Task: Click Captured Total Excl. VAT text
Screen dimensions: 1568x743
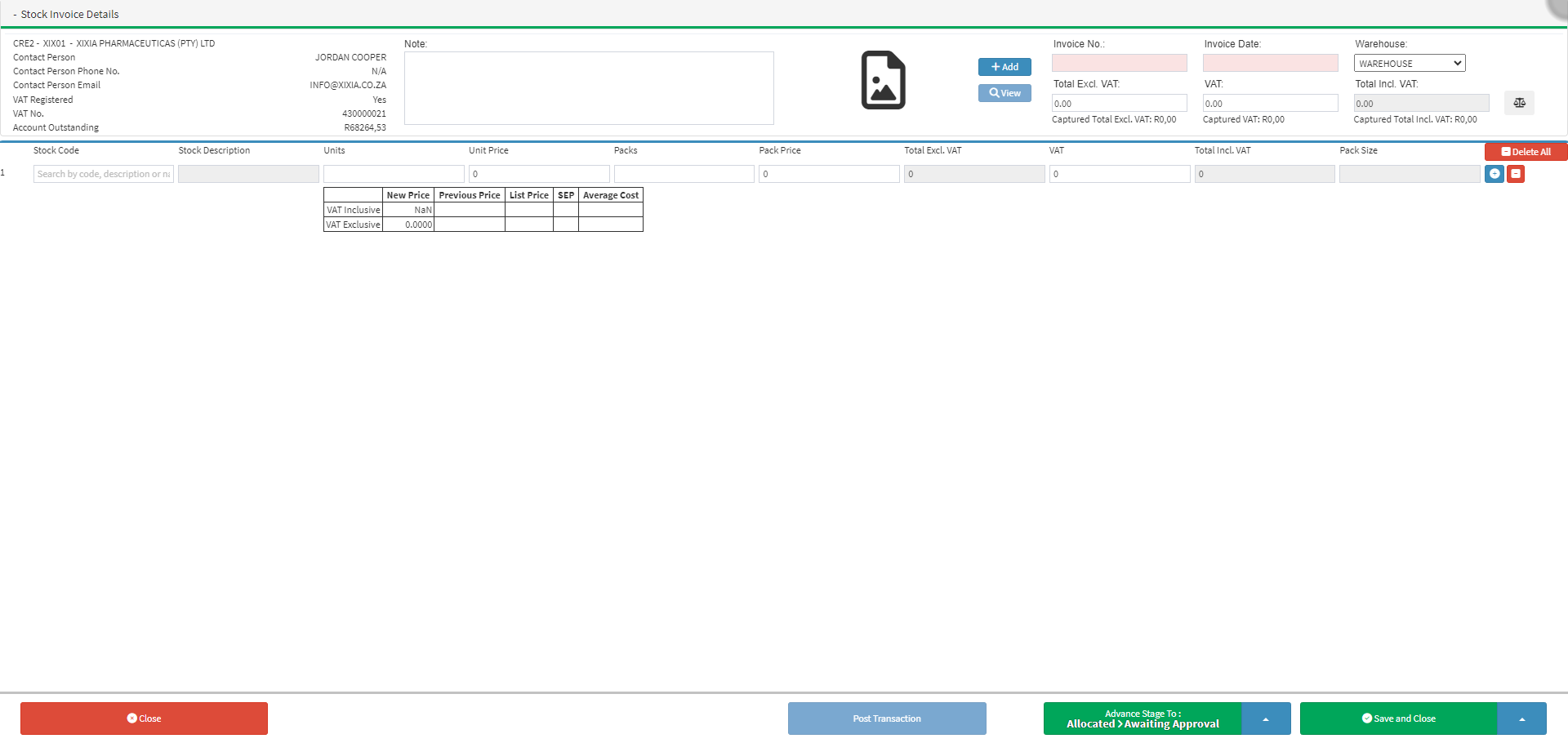Action: (1114, 119)
